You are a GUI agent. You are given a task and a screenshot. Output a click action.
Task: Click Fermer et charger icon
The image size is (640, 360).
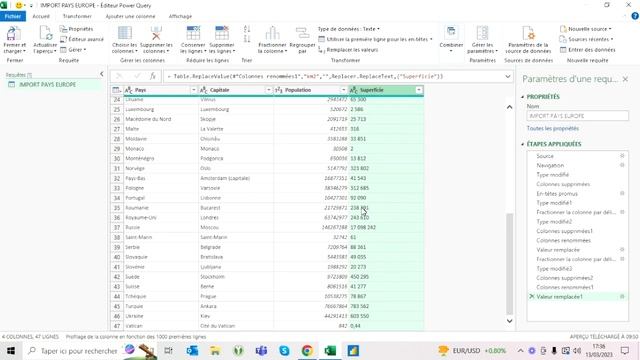(x=14, y=33)
